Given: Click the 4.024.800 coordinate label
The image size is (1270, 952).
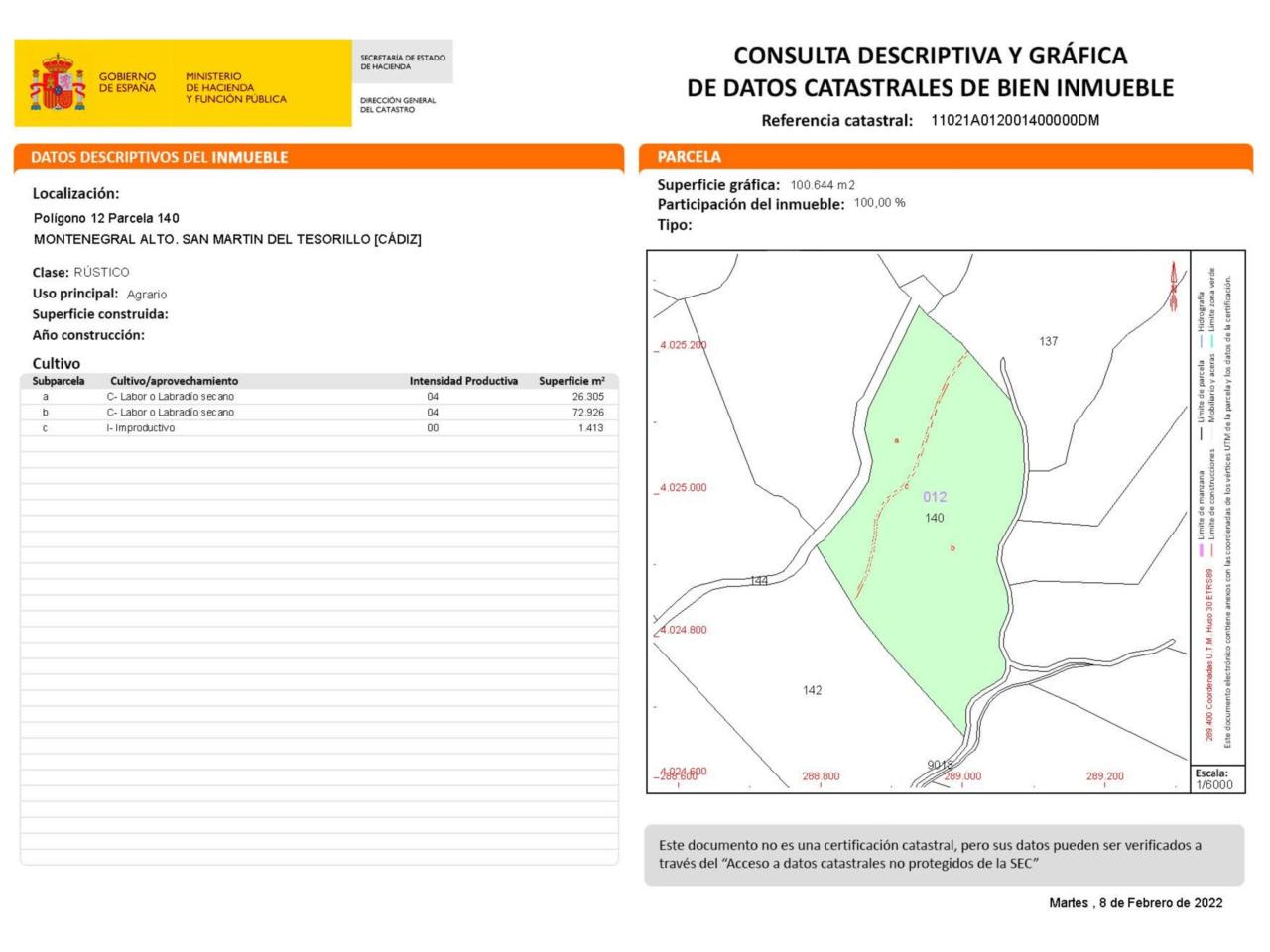Looking at the screenshot, I should 684,630.
